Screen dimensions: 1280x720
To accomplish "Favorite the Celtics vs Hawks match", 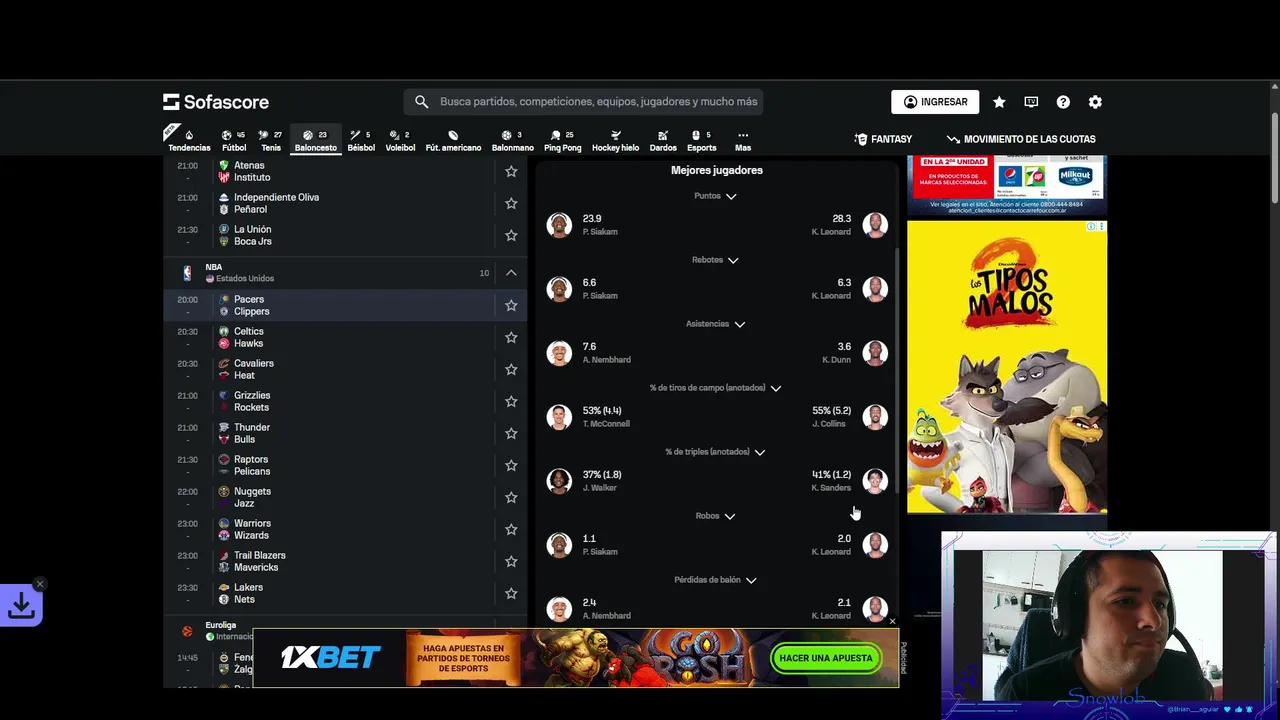I will tap(511, 337).
